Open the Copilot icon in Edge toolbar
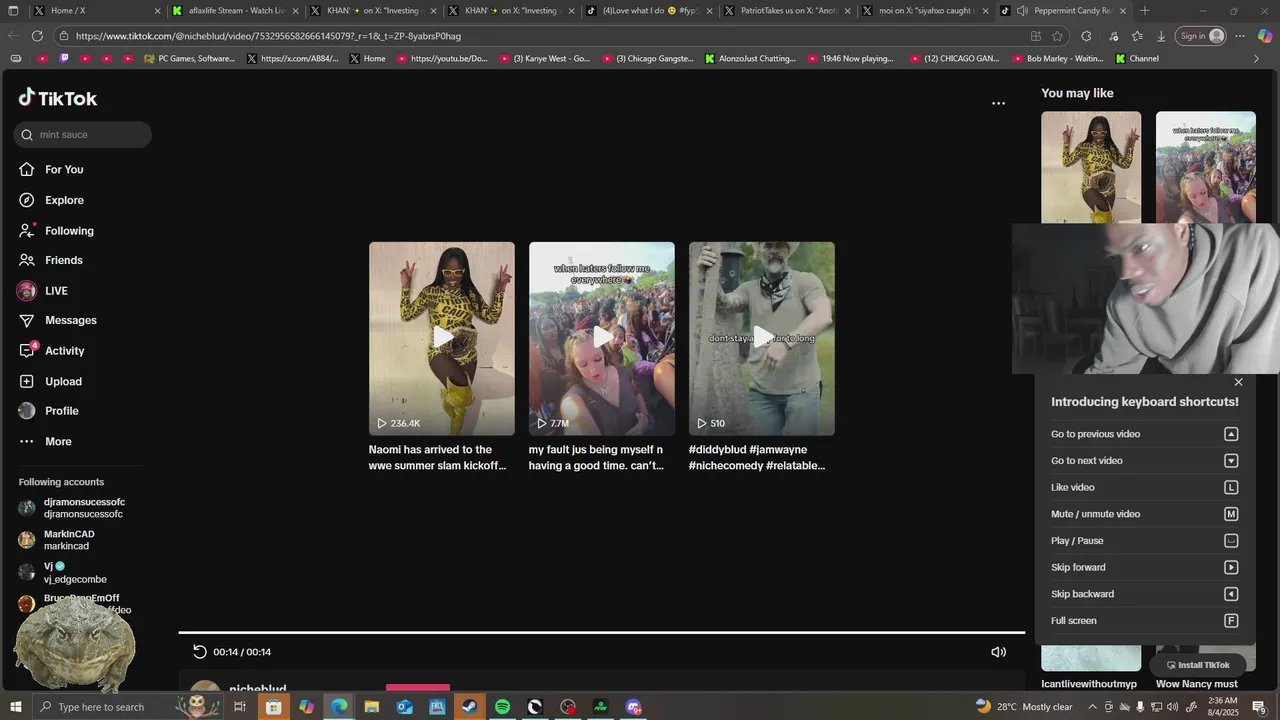 coord(1265,36)
